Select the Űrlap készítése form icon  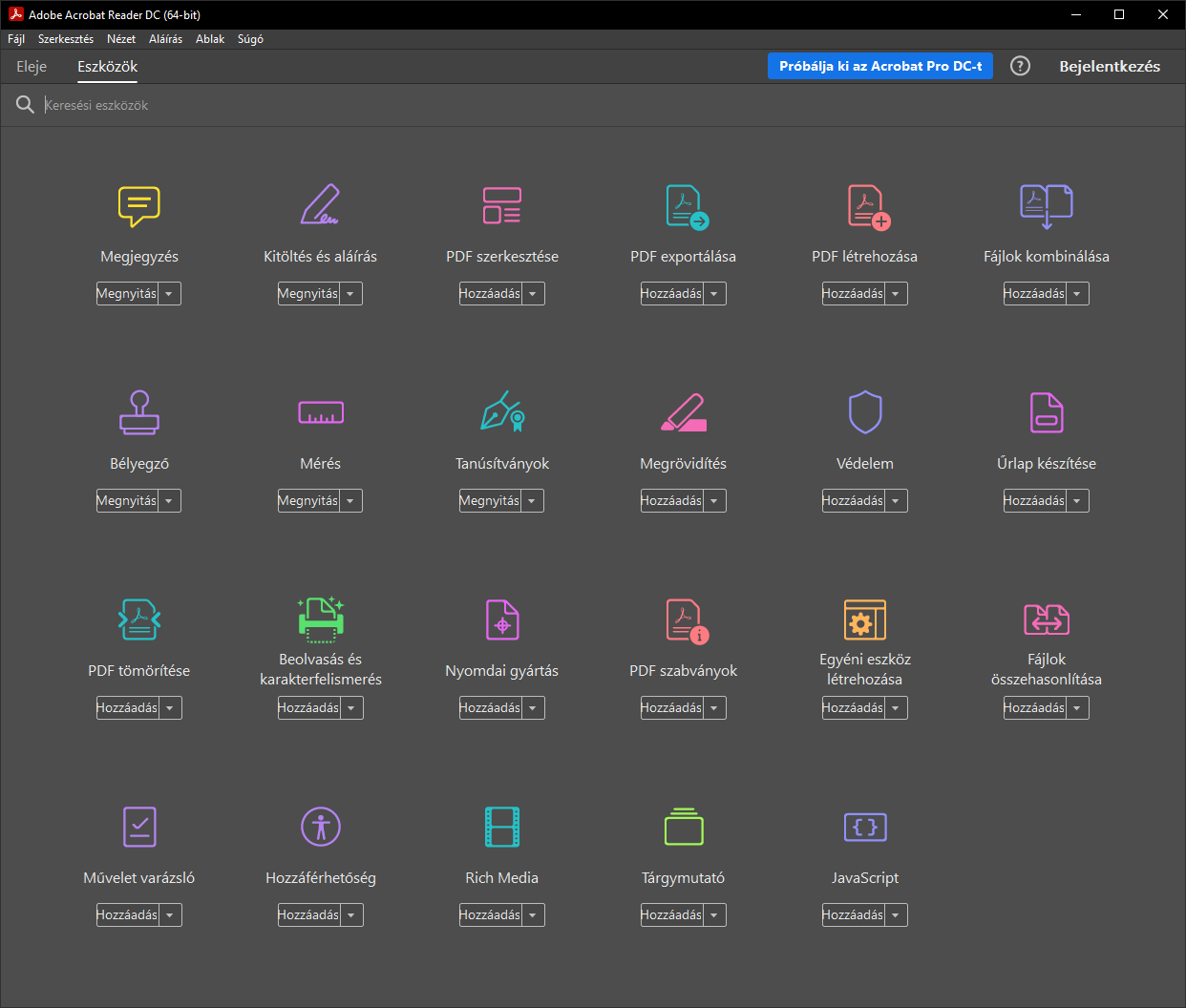click(x=1047, y=412)
